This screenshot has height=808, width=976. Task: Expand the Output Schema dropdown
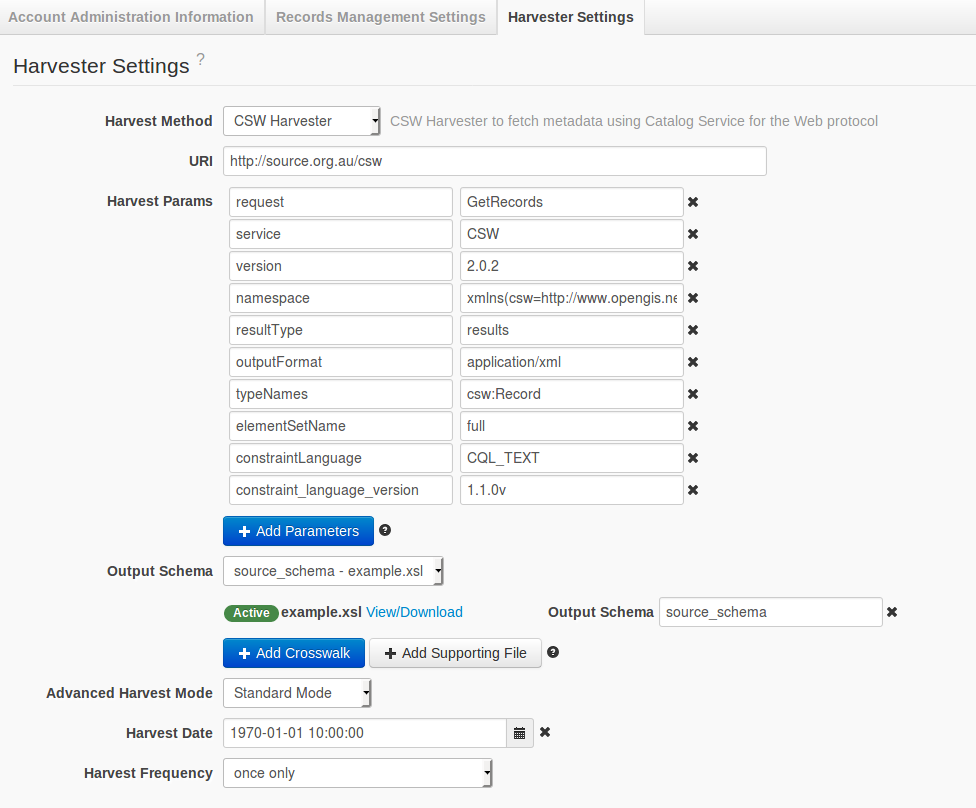pyautogui.click(x=333, y=571)
